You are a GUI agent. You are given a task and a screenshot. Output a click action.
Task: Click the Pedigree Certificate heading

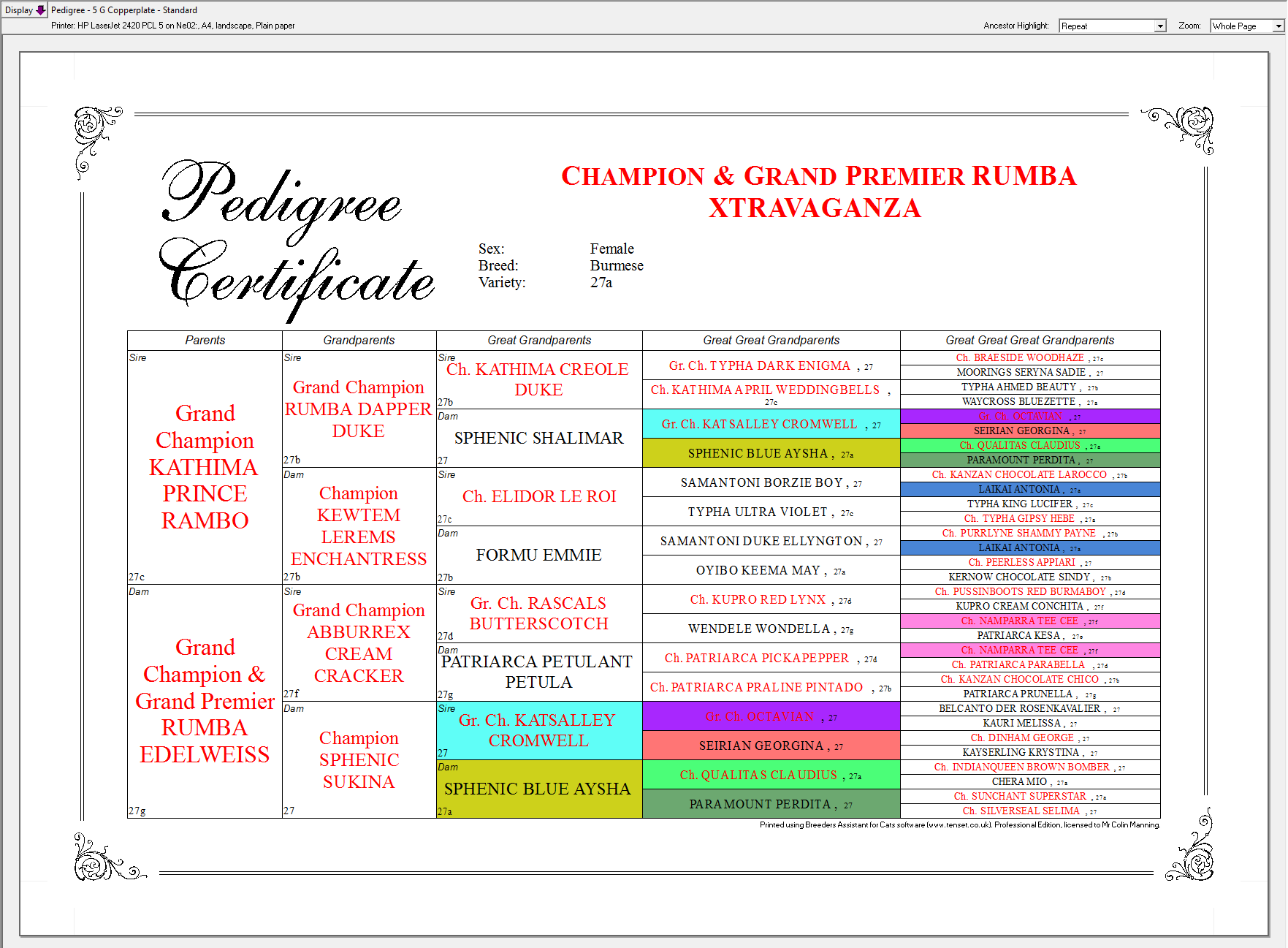pyautogui.click(x=296, y=241)
